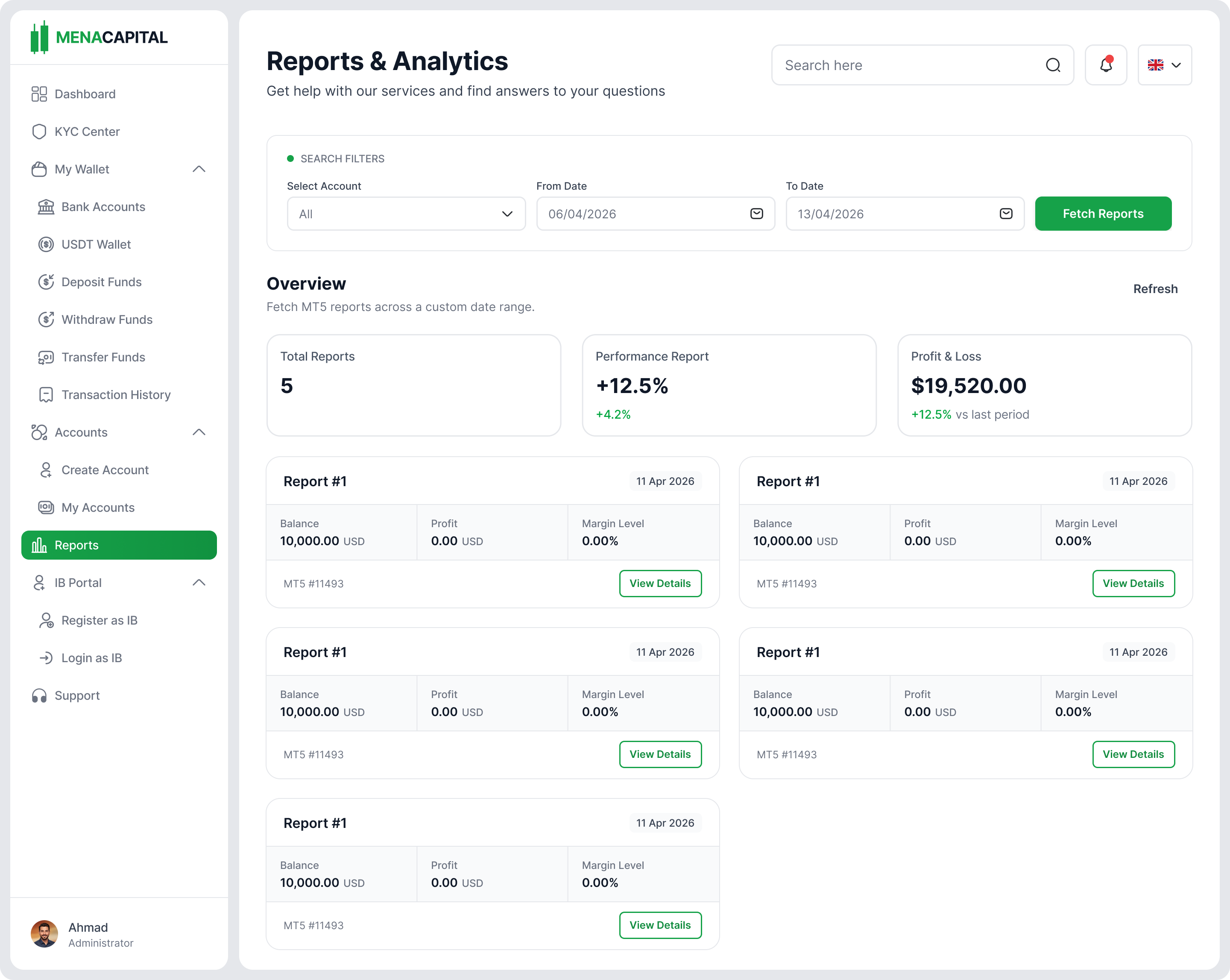
Task: Click the From Date field 06/04/2026
Action: click(656, 214)
